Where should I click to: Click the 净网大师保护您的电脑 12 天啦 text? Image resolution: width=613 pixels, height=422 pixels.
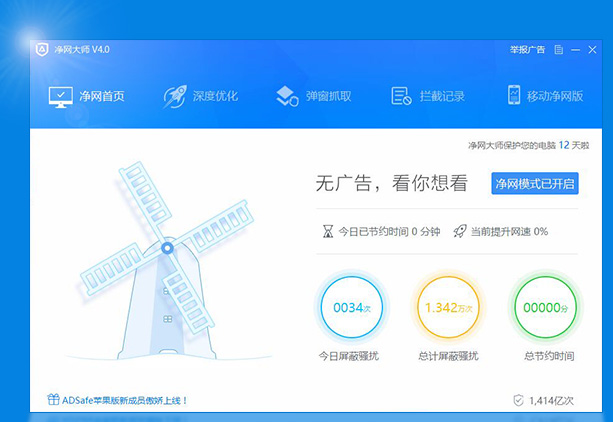tap(529, 145)
